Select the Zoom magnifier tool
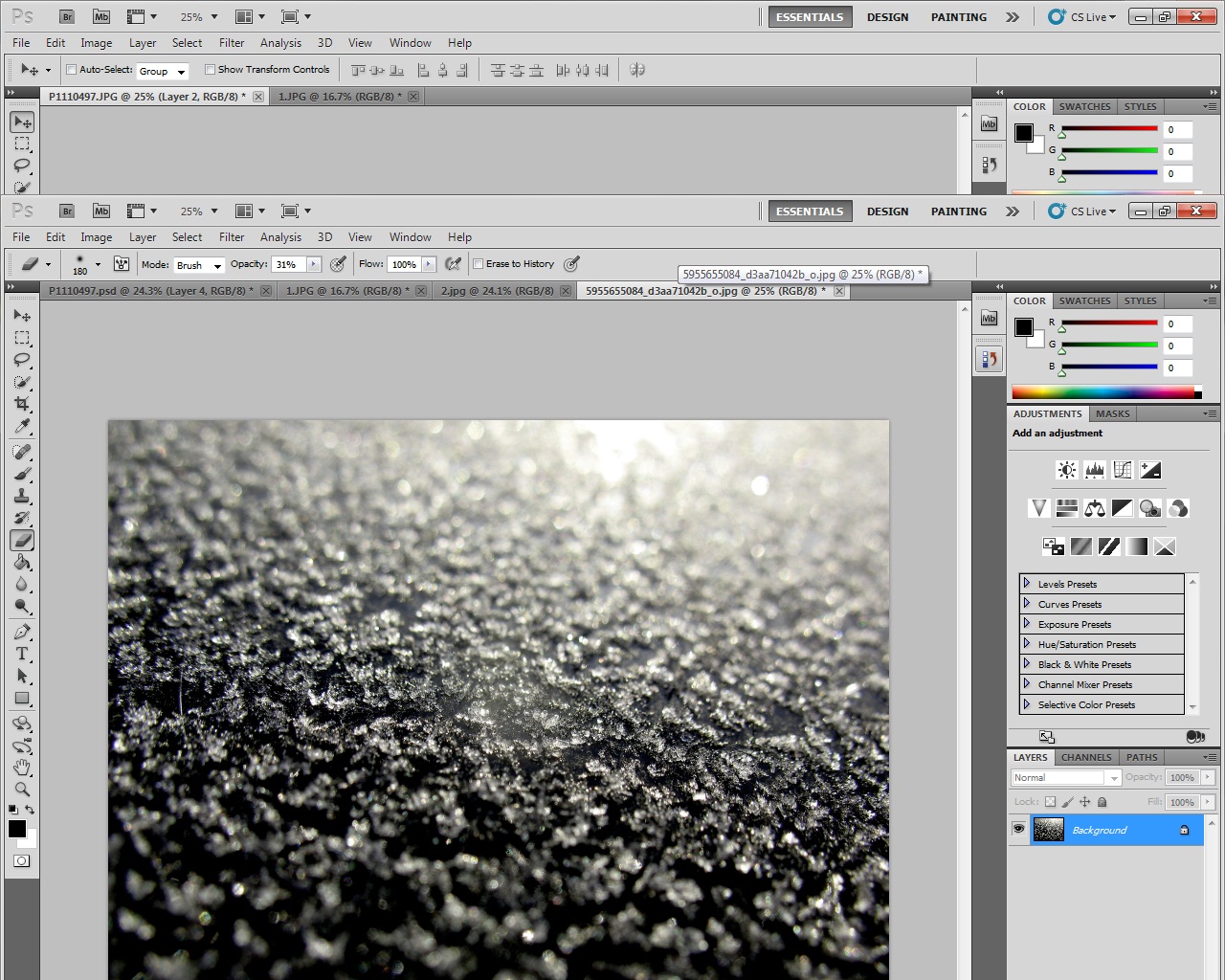Screen dimensions: 1225x980 22,790
